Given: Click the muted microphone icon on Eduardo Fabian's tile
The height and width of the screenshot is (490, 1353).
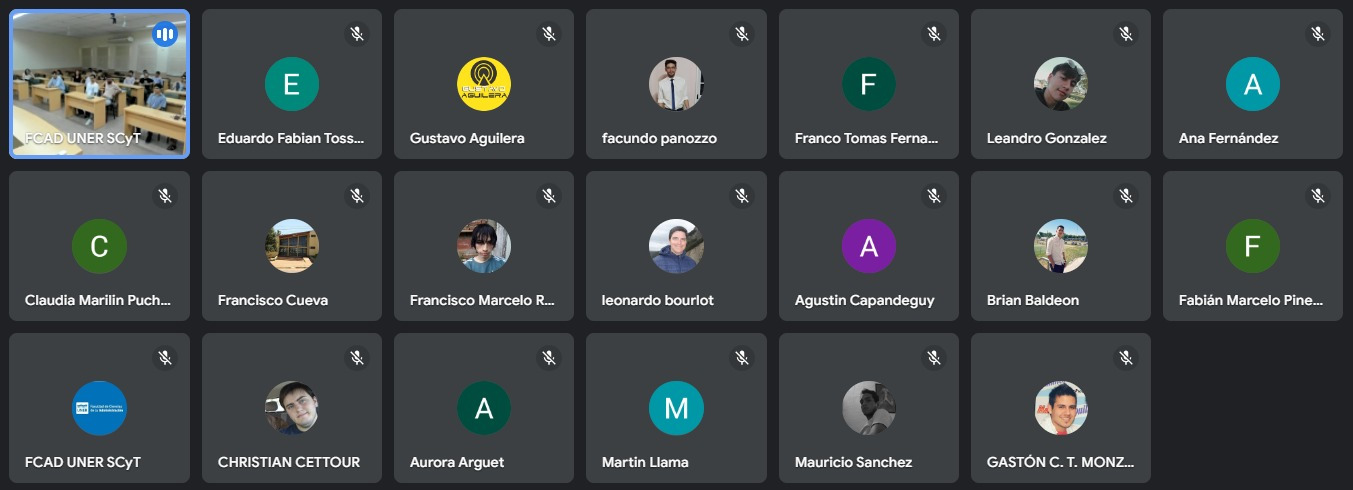Looking at the screenshot, I should tap(357, 34).
